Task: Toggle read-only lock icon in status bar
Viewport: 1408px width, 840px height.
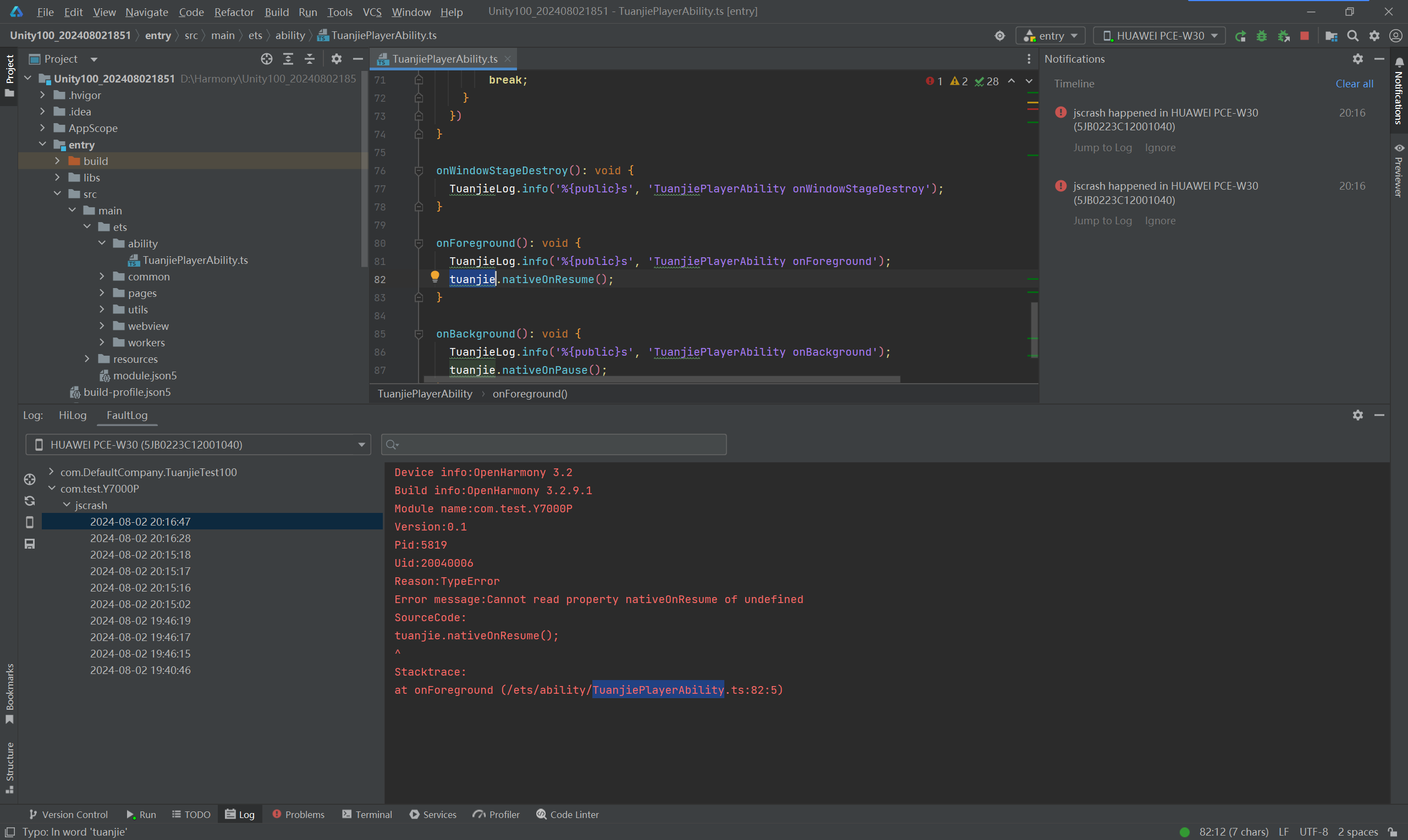Action: point(1393,832)
